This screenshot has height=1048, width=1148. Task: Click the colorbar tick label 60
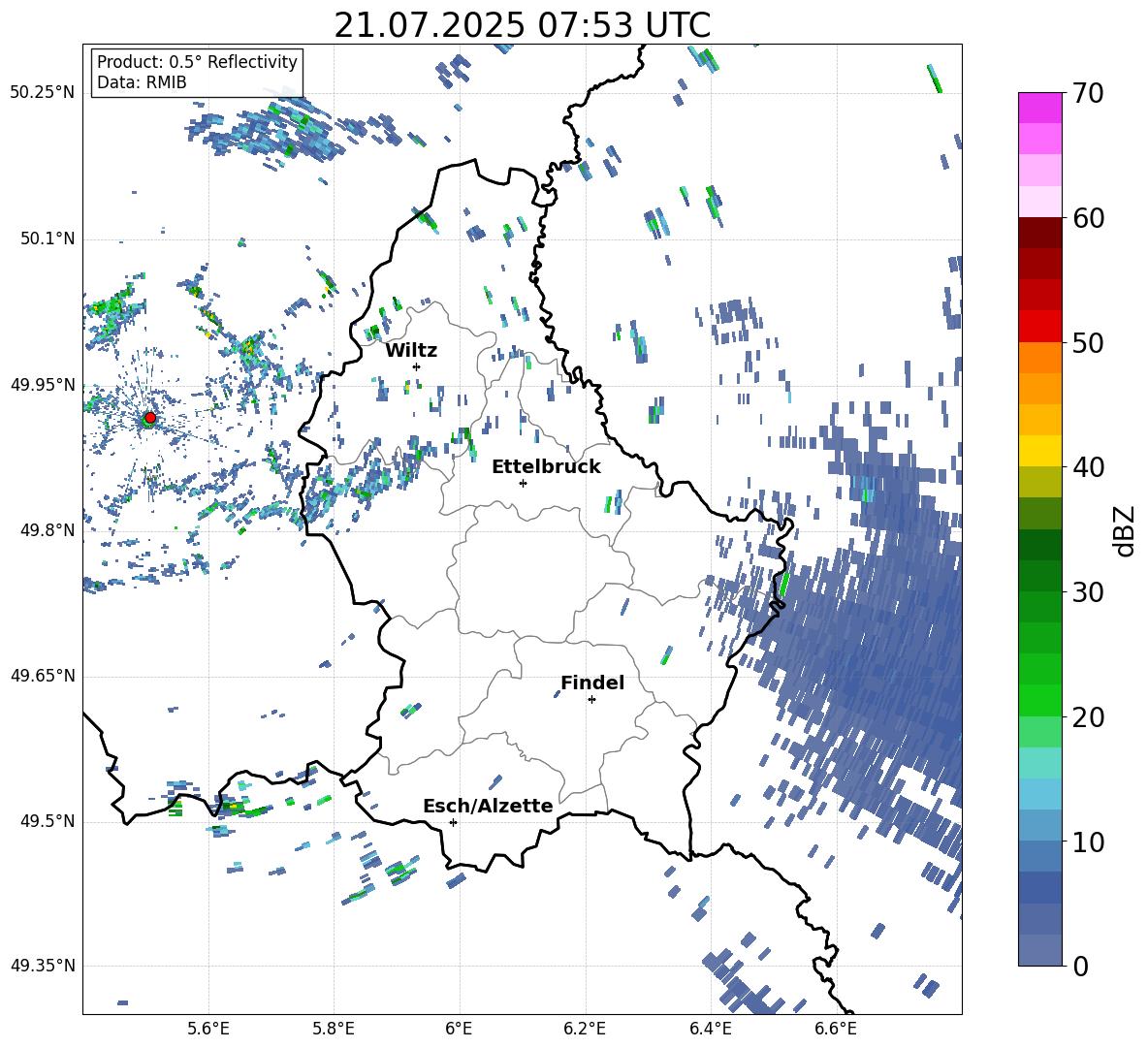point(1088,218)
